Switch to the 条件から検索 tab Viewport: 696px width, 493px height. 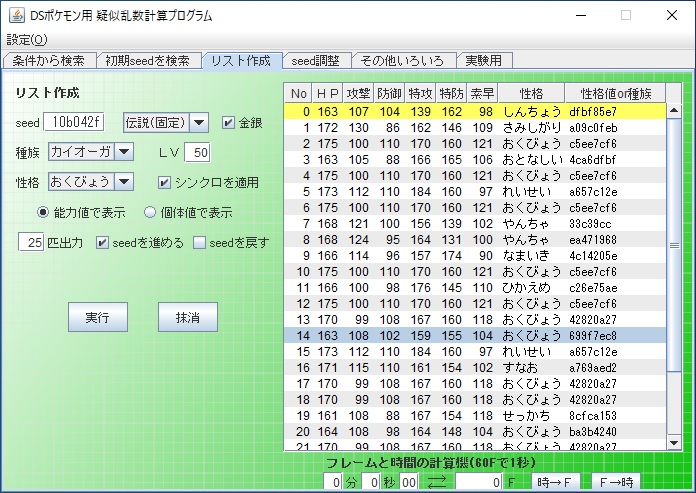[48, 61]
